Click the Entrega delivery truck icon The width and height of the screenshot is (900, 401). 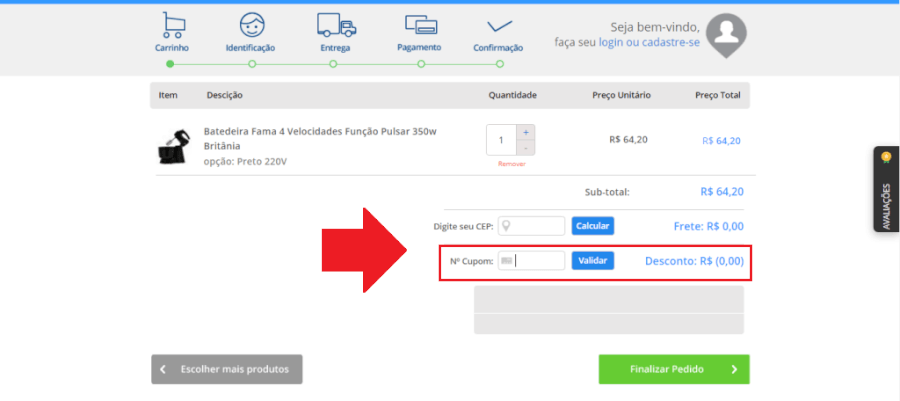tap(336, 24)
